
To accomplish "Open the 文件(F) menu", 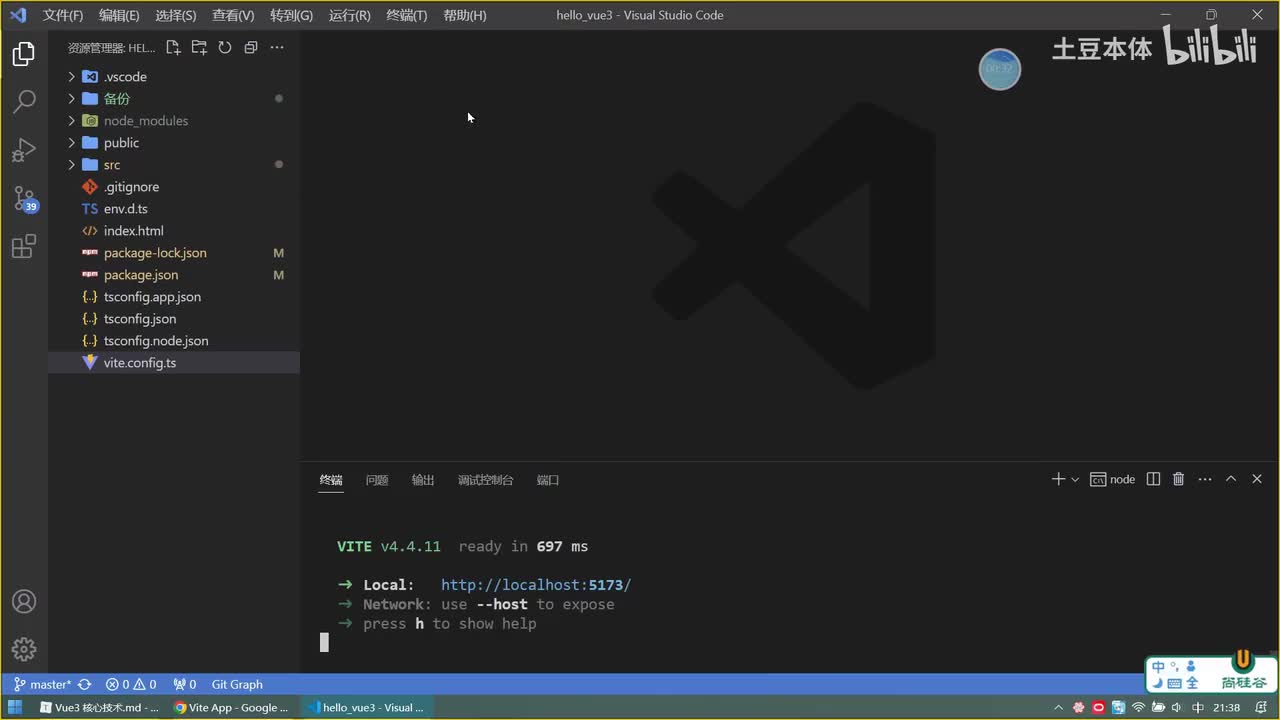I will 63,15.
